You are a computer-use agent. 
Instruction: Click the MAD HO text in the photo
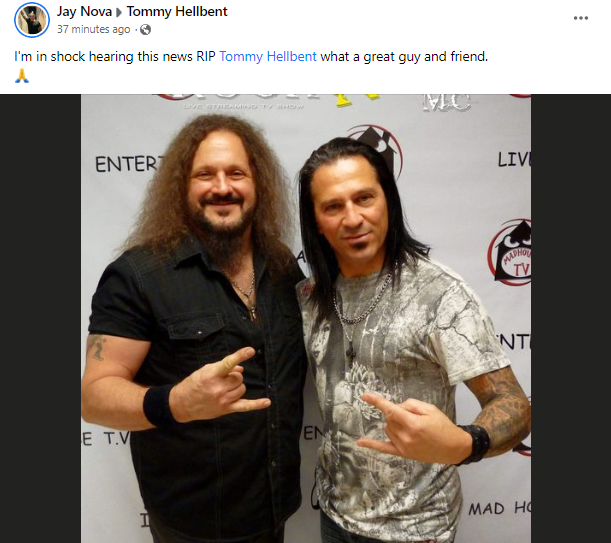point(499,509)
